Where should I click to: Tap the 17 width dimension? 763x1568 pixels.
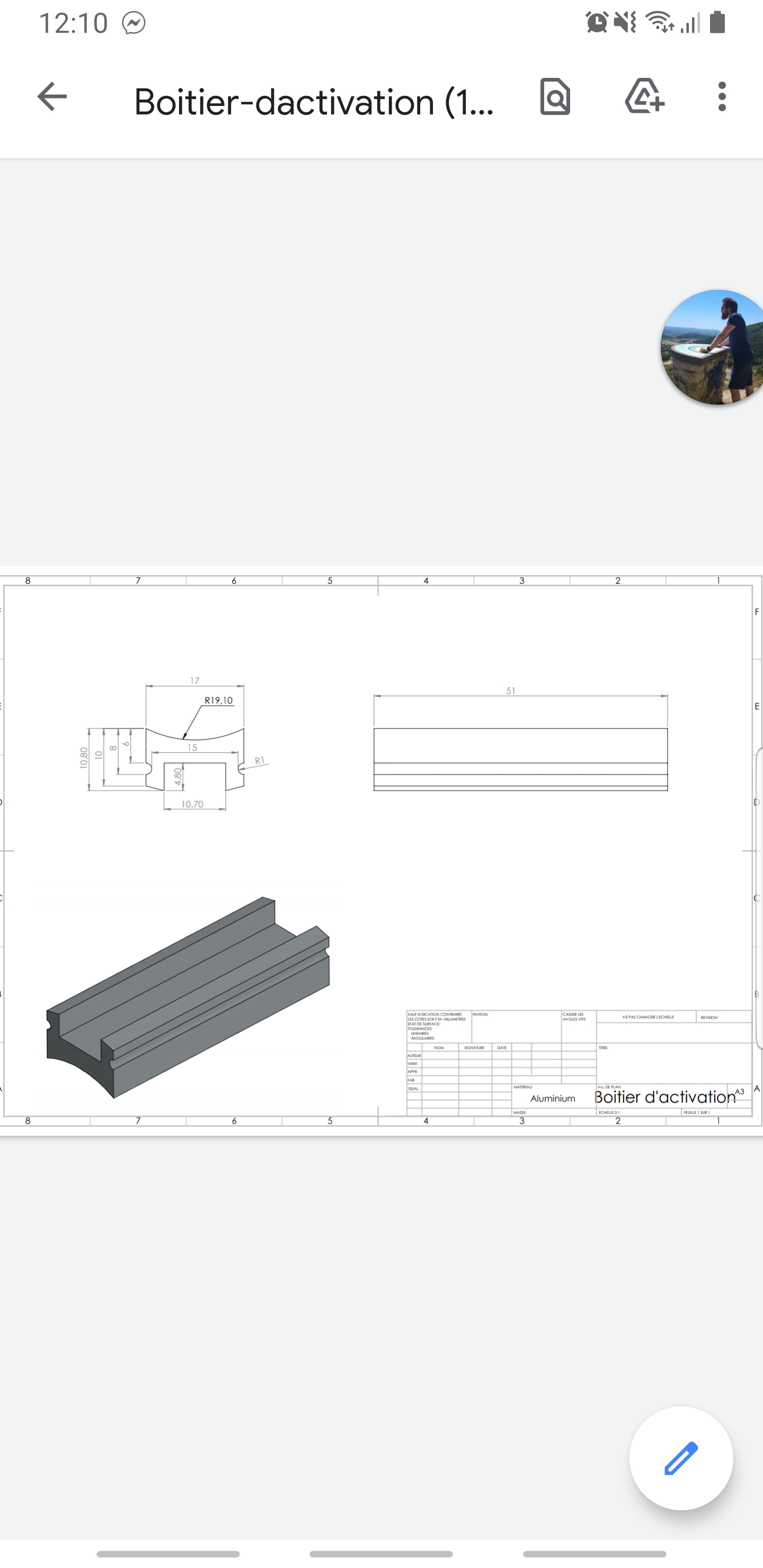tap(194, 681)
